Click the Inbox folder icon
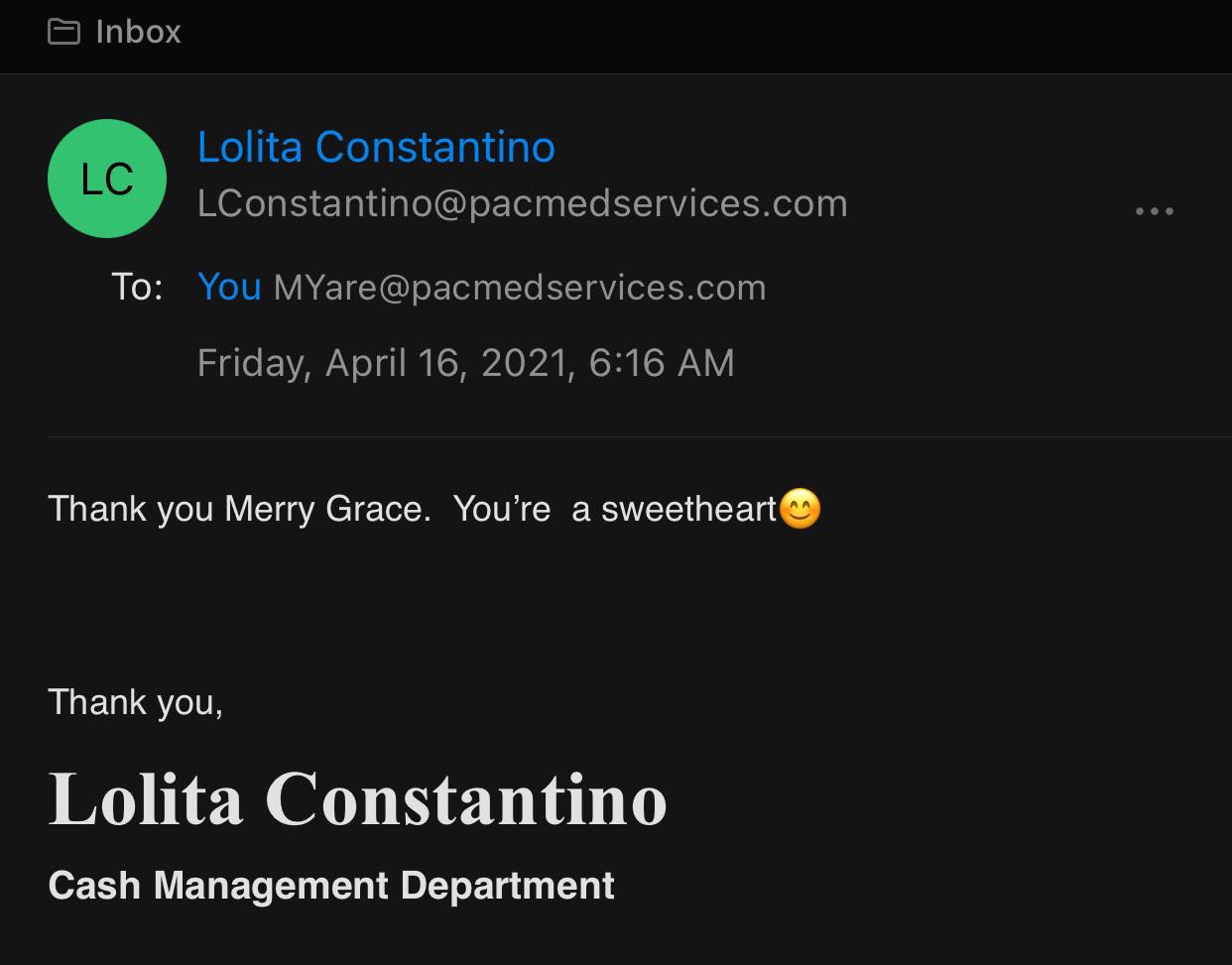The height and width of the screenshot is (965, 1232). [64, 32]
